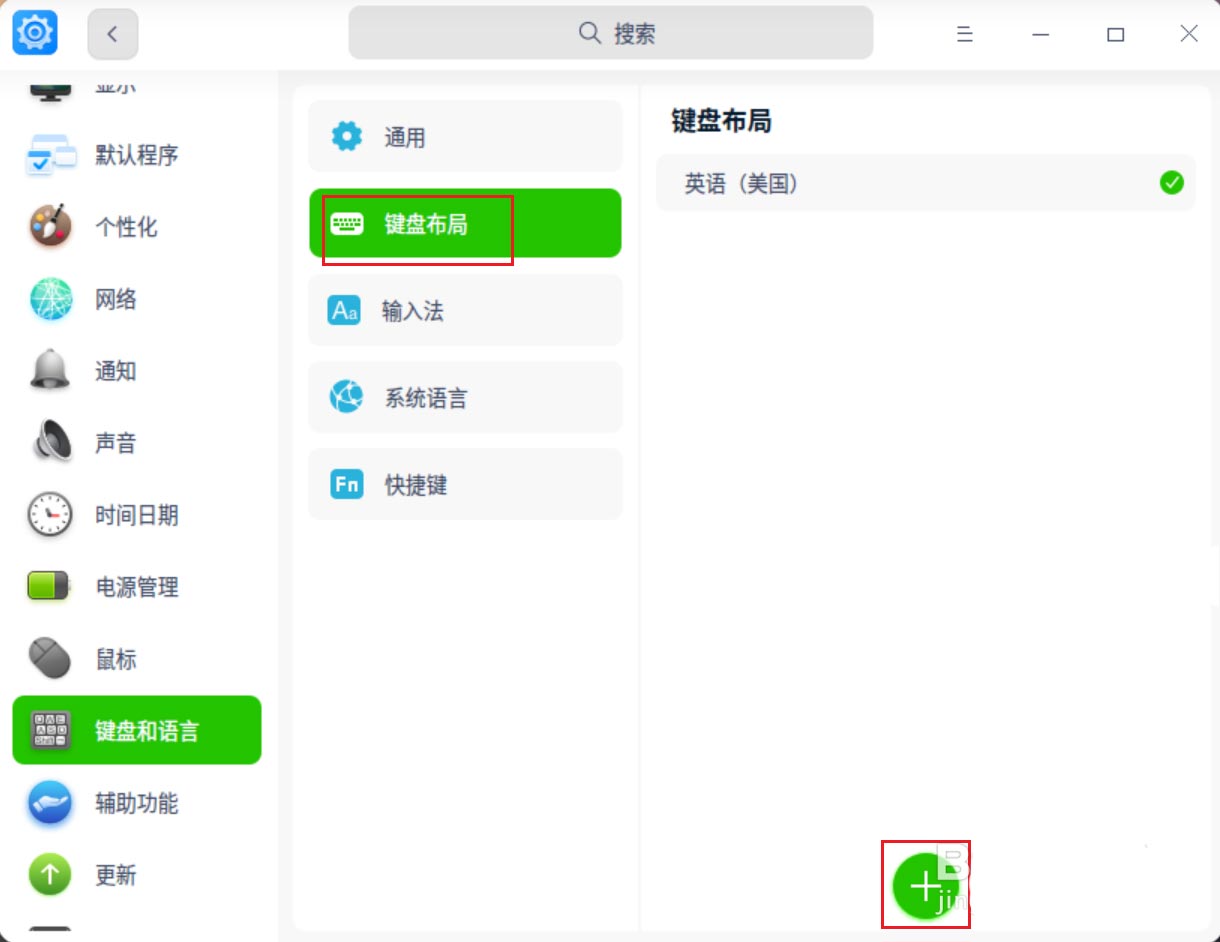This screenshot has height=942, width=1220.
Task: Open Accessibility (辅助功能) settings
Action: pos(136,803)
